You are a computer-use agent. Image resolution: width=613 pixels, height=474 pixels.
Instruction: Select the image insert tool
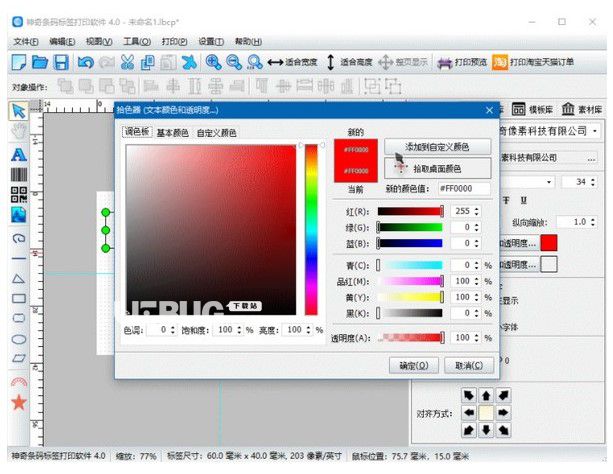[19, 215]
